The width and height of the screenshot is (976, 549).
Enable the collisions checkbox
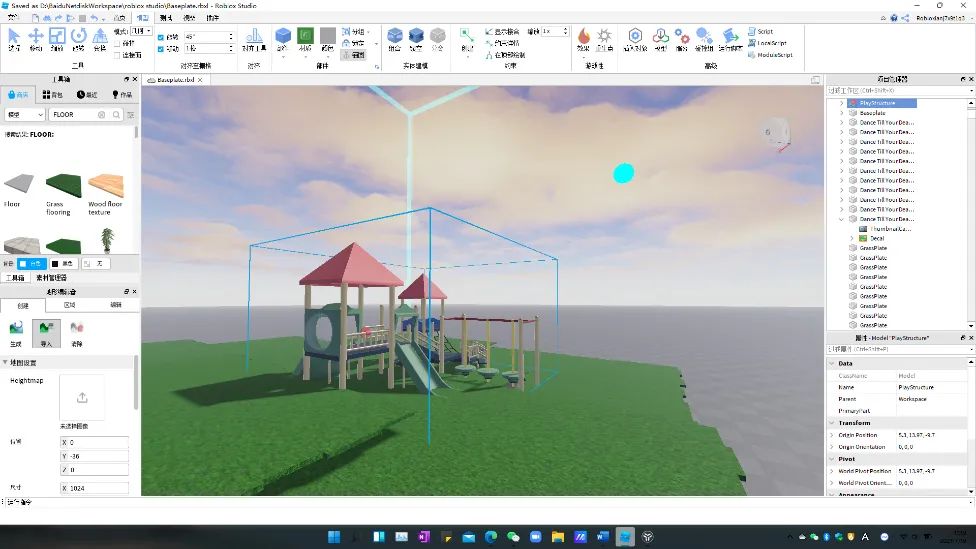117,44
